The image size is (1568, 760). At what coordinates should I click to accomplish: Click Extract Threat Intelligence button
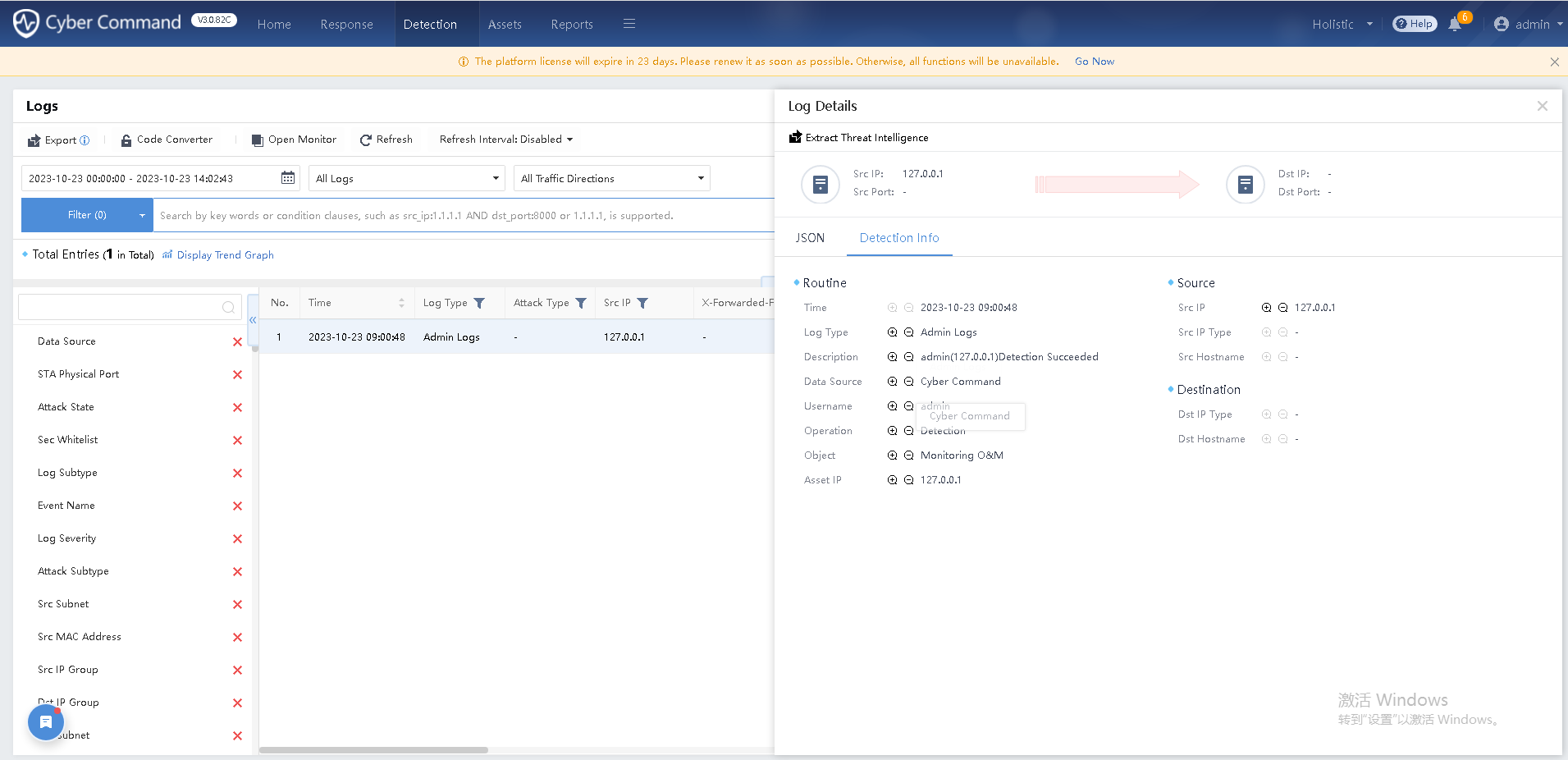click(x=859, y=138)
